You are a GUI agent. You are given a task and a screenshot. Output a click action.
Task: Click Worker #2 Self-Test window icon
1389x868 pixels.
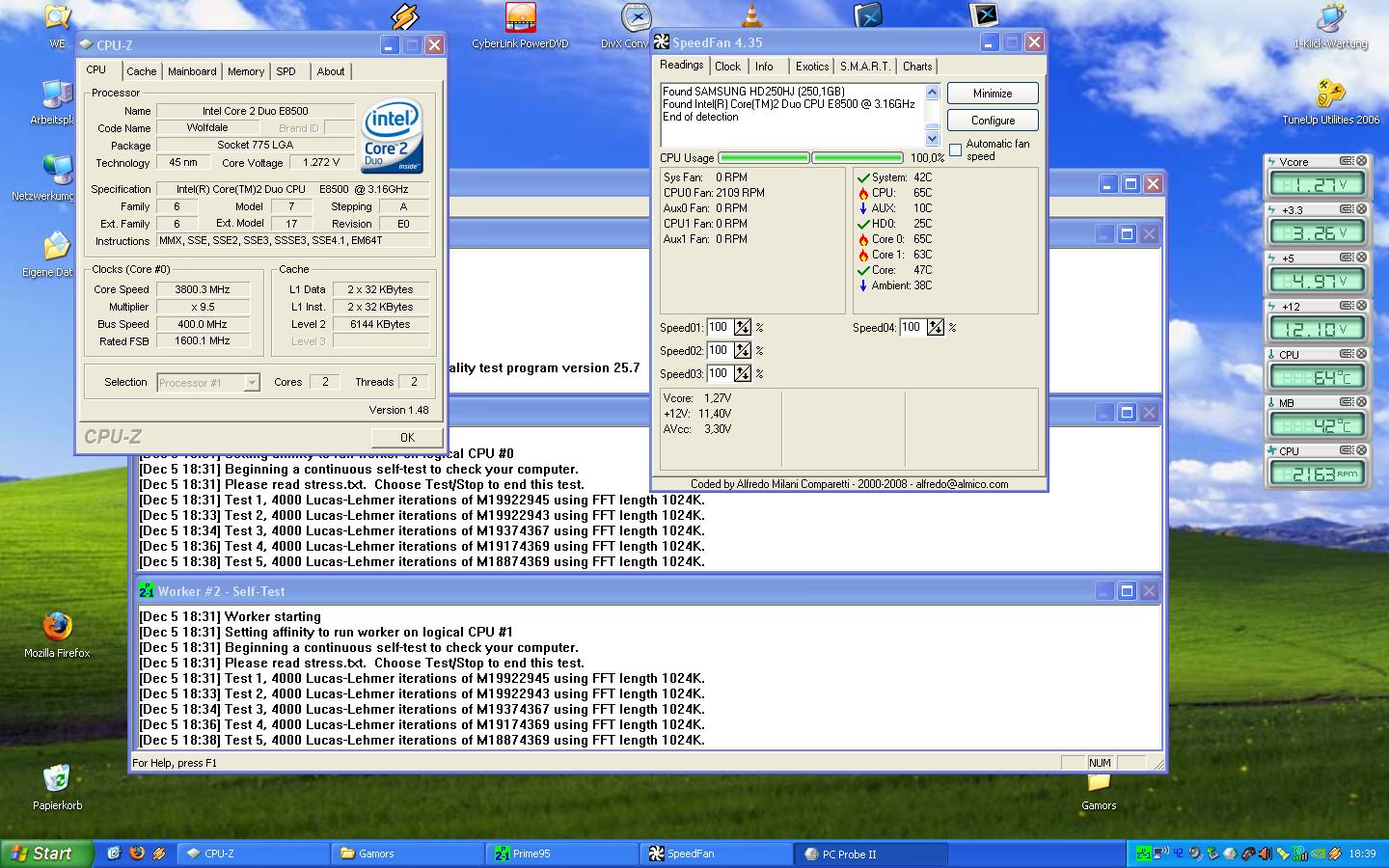click(x=147, y=591)
